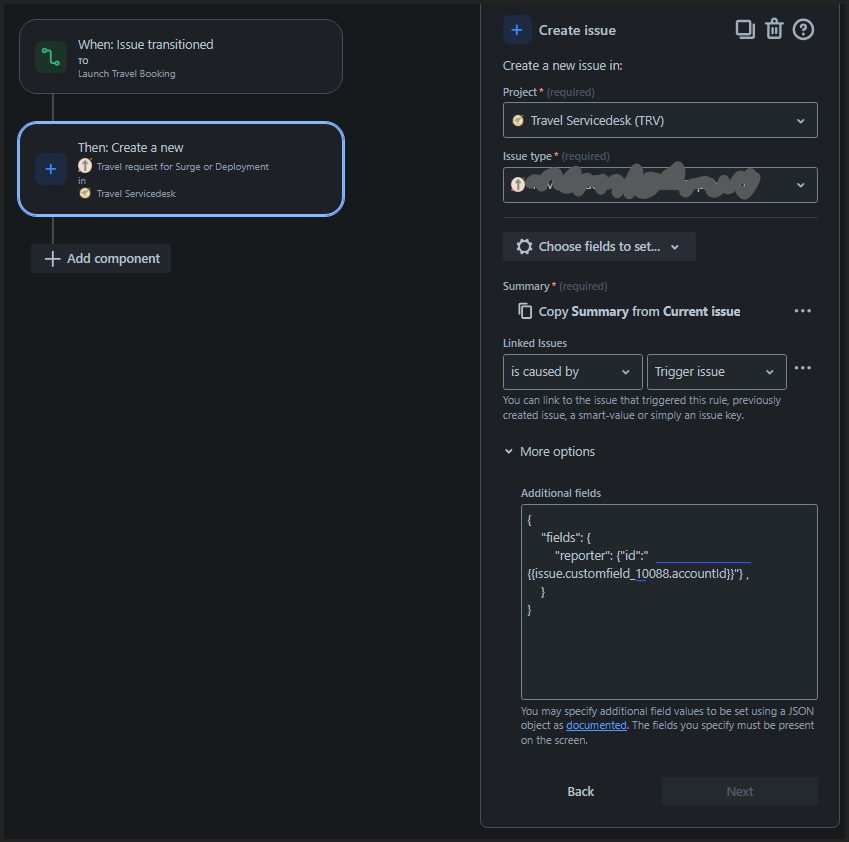Click the gear icon on Choose fields to set
The height and width of the screenshot is (842, 849).
coord(527,246)
